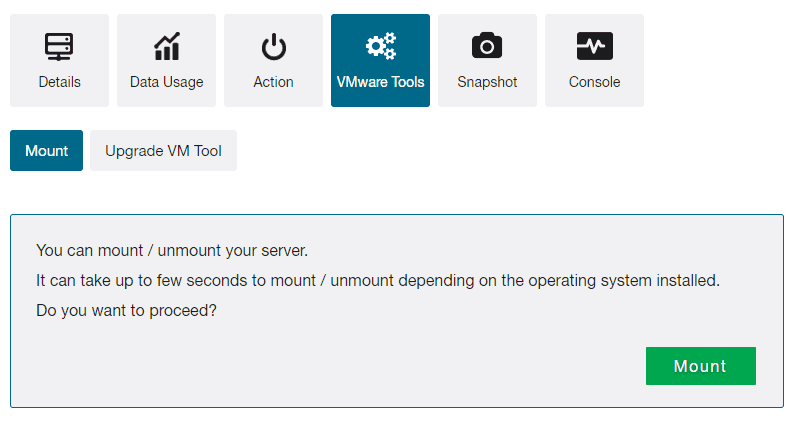Open the Details server tab
Screen dimensions: 797x421
59,61
